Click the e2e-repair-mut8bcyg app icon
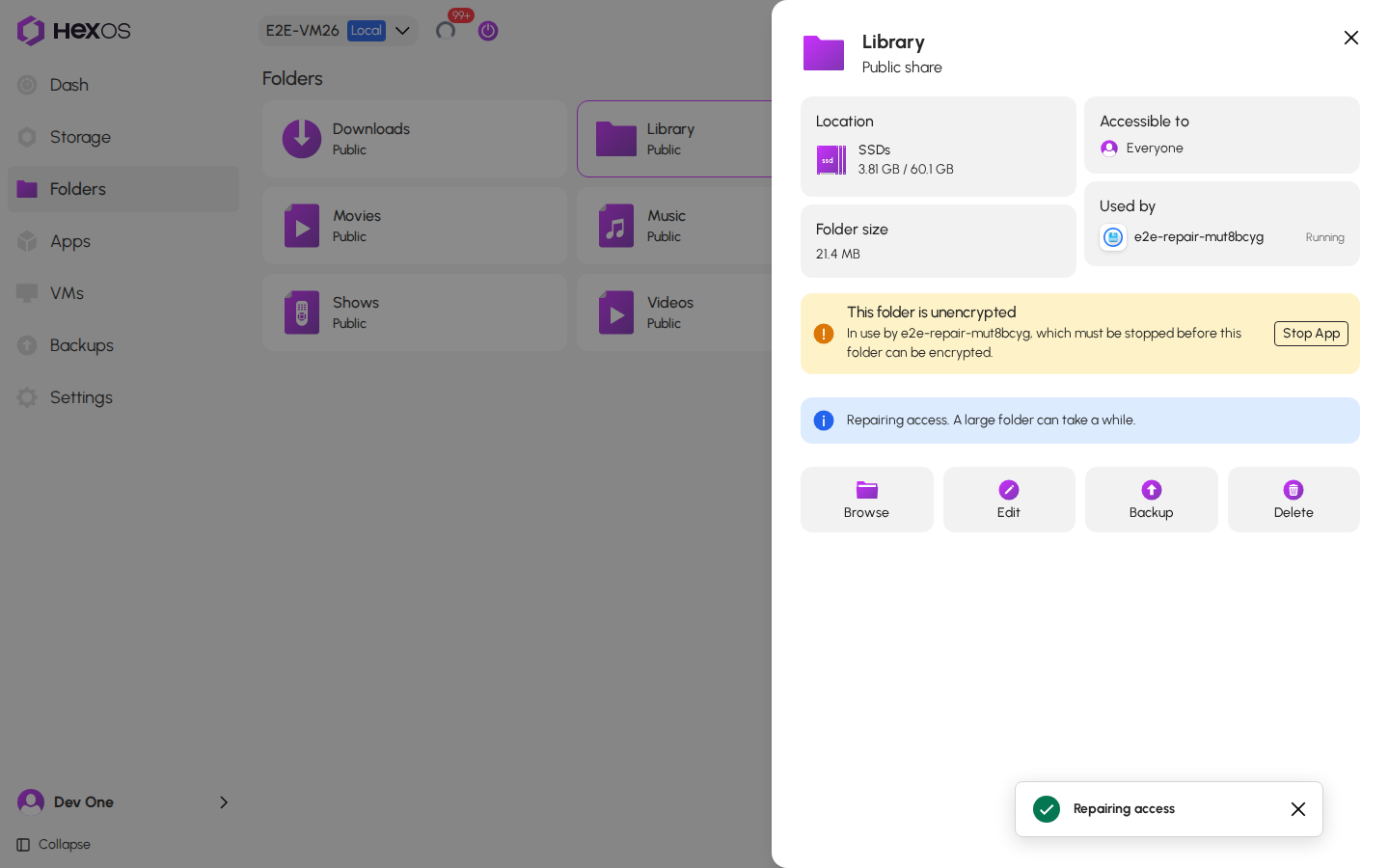 click(x=1113, y=237)
